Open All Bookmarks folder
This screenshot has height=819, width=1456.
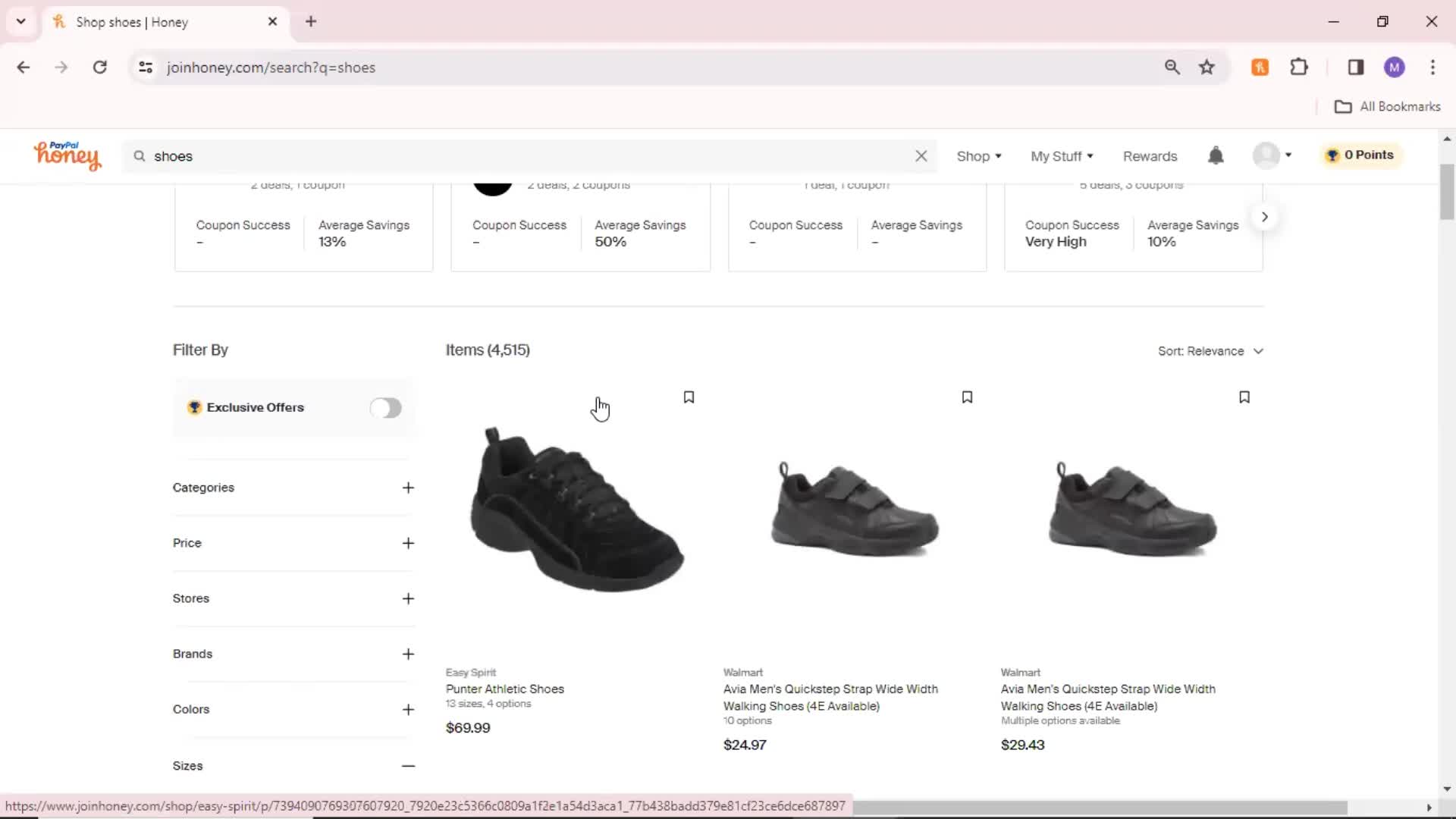point(1387,107)
